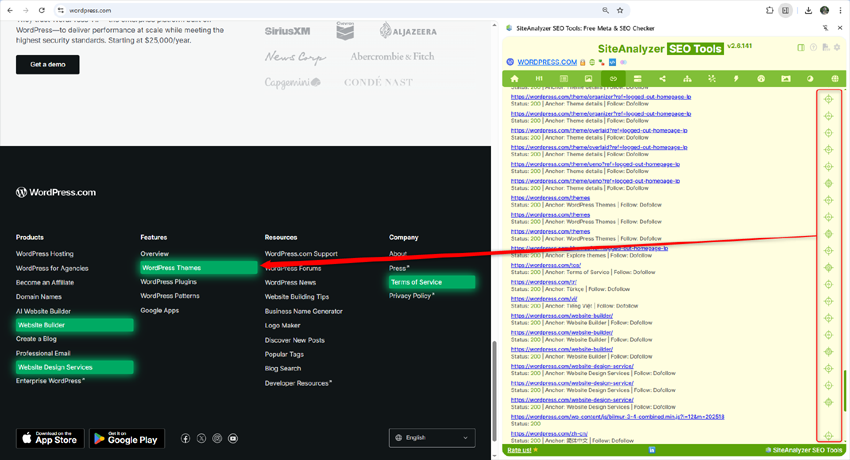Viewport: 850px width, 460px height.
Task: Open the YouTube social icon in footer
Action: pyautogui.click(x=233, y=438)
